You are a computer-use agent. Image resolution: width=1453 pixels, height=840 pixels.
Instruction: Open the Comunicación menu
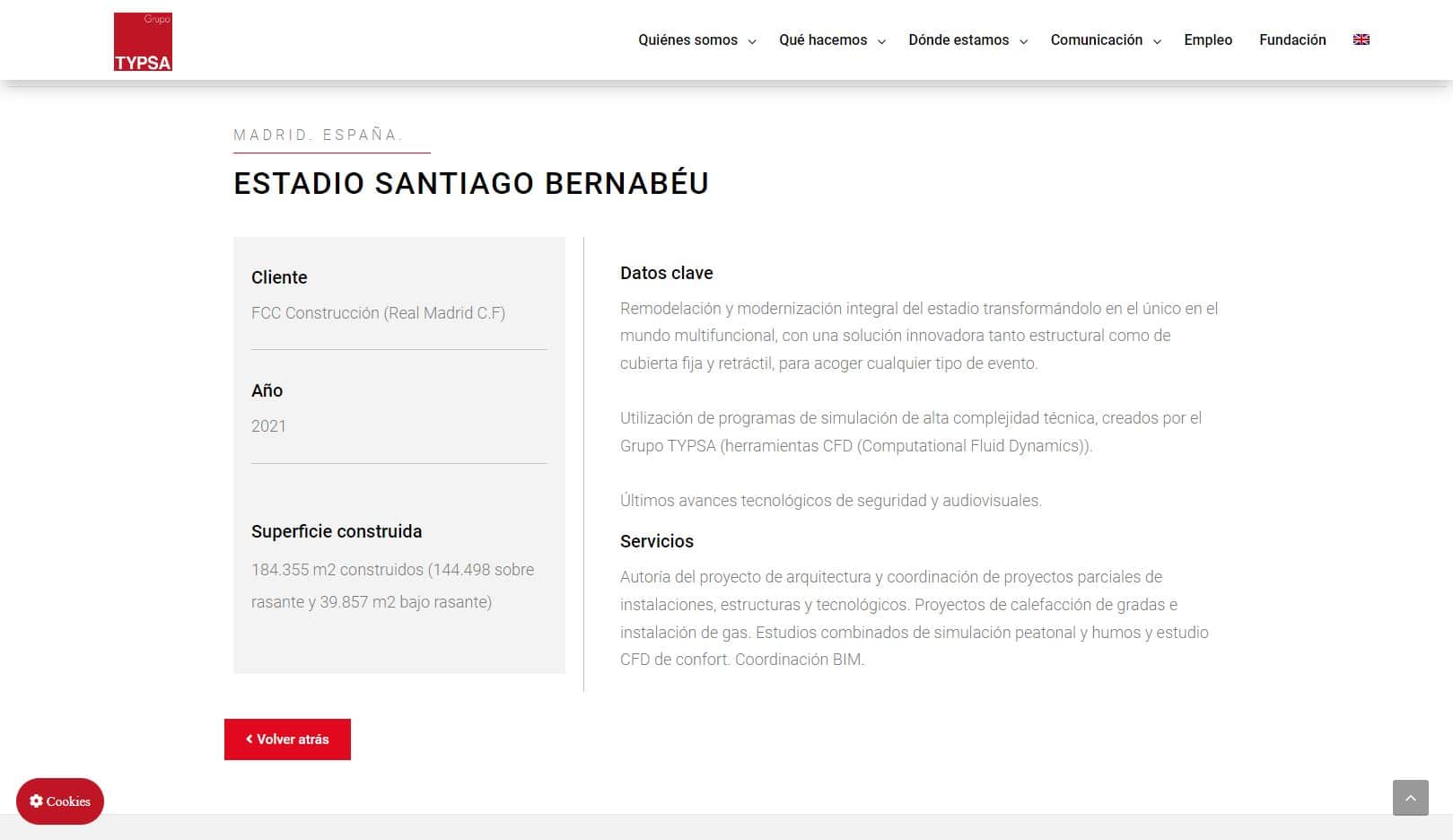pyautogui.click(x=1097, y=40)
